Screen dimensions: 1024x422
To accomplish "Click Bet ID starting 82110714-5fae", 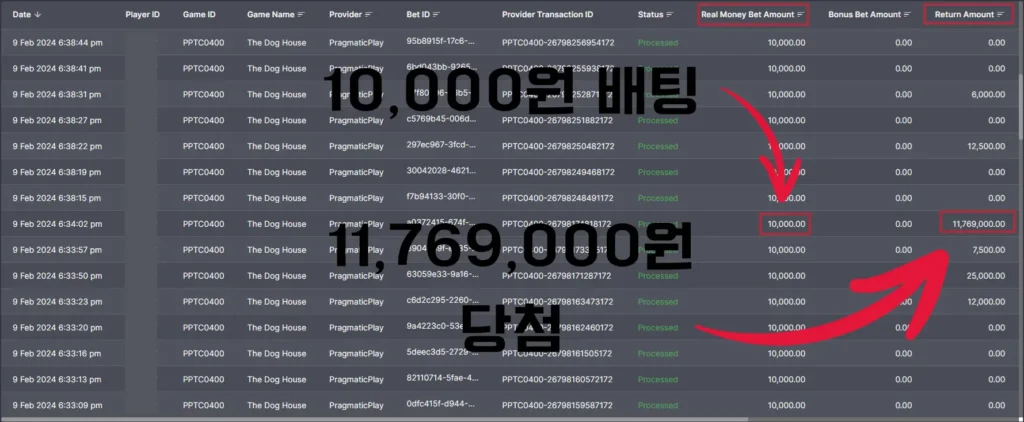I will coord(441,378).
